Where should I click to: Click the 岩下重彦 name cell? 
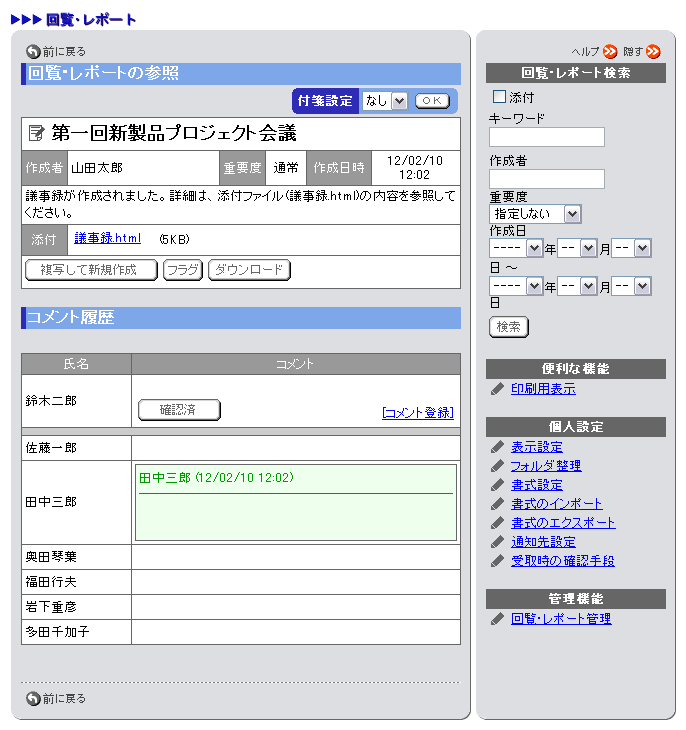(x=76, y=607)
